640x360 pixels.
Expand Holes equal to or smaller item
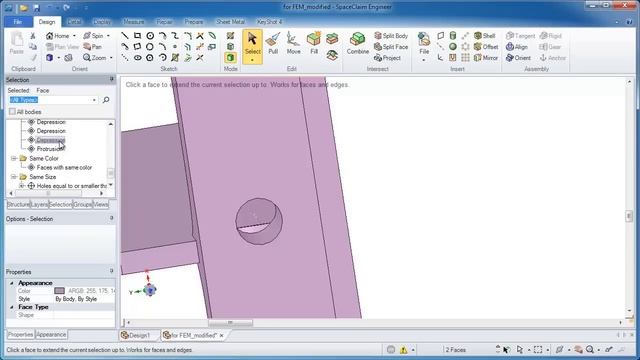[22, 186]
